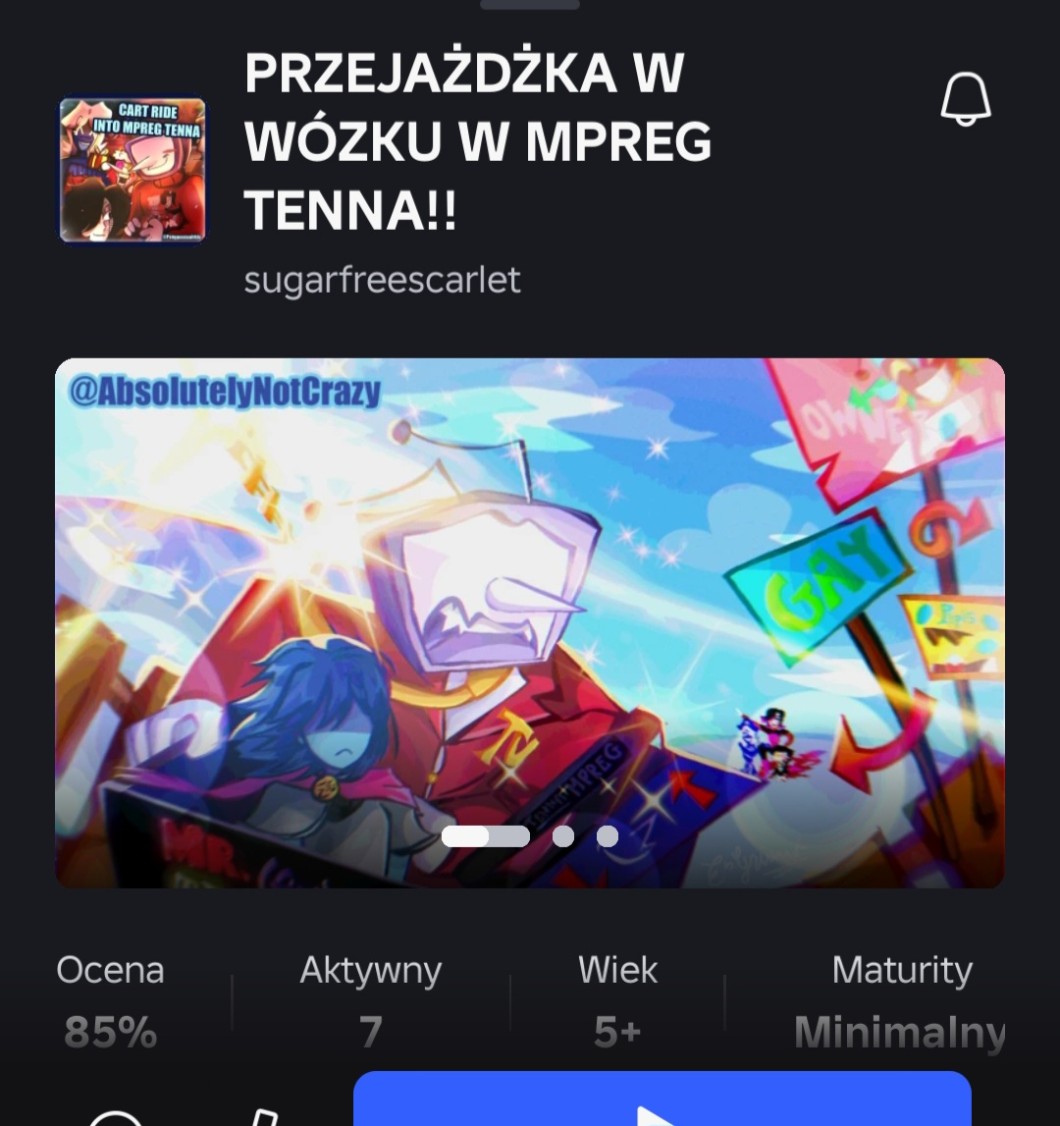The height and width of the screenshot is (1126, 1060).
Task: Tap the notification bell icon
Action: (x=966, y=98)
